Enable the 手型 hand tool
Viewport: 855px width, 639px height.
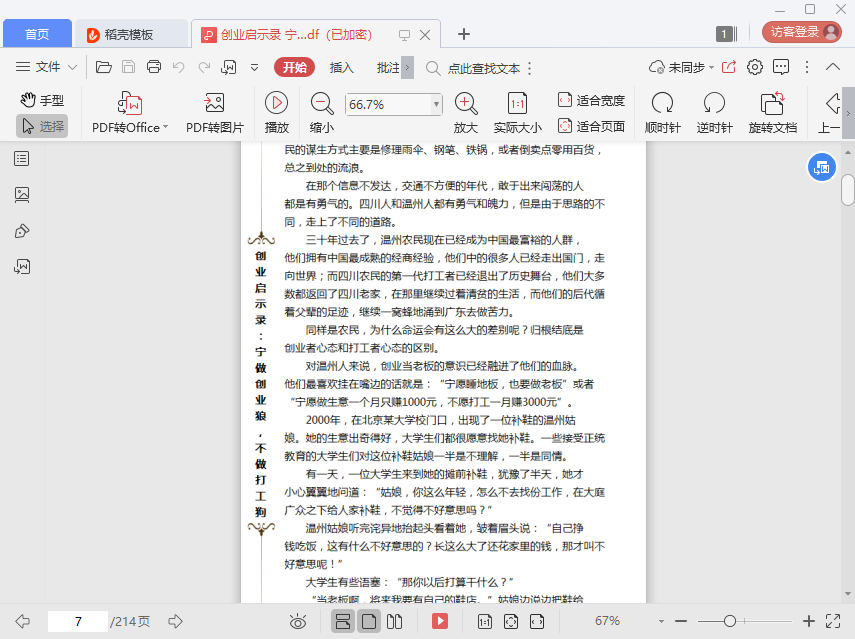pyautogui.click(x=42, y=100)
